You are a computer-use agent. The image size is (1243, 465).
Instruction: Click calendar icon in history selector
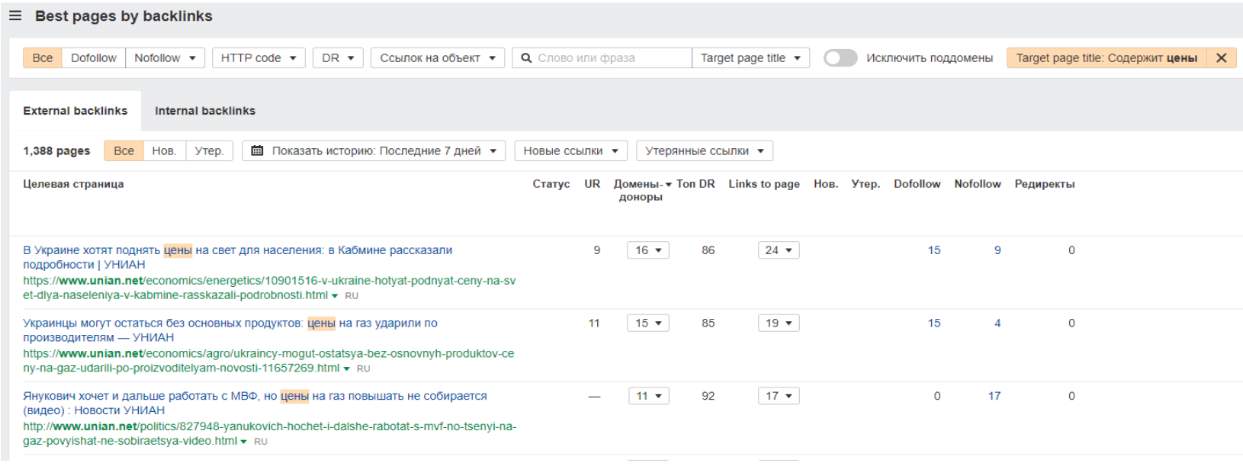point(257,151)
